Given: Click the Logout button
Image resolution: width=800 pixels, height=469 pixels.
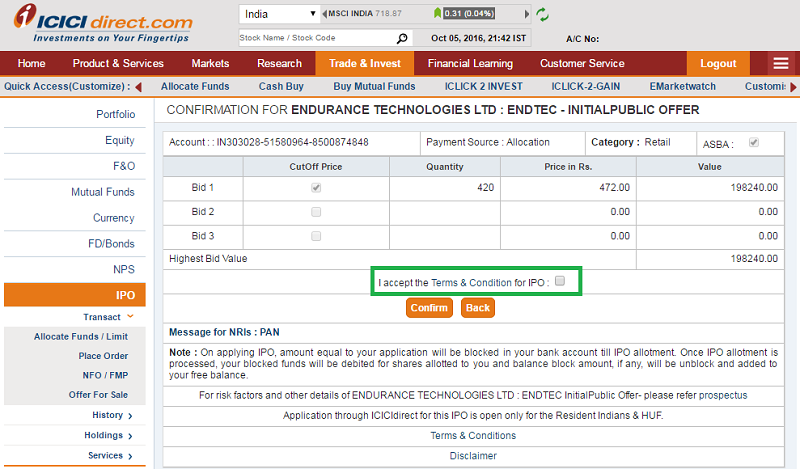Looking at the screenshot, I should click(718, 63).
